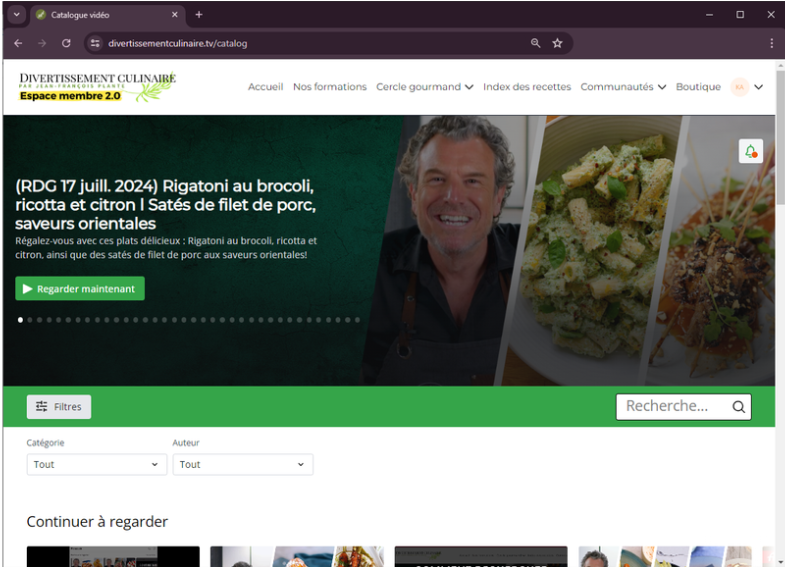
Task: Open Nos formations page
Action: 330,87
